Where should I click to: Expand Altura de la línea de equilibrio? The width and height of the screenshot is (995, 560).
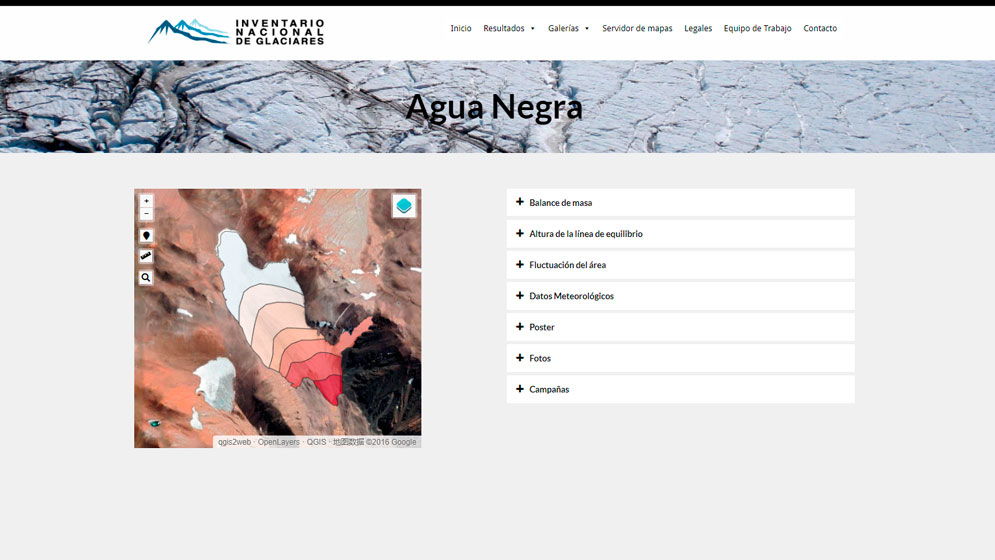click(x=680, y=234)
